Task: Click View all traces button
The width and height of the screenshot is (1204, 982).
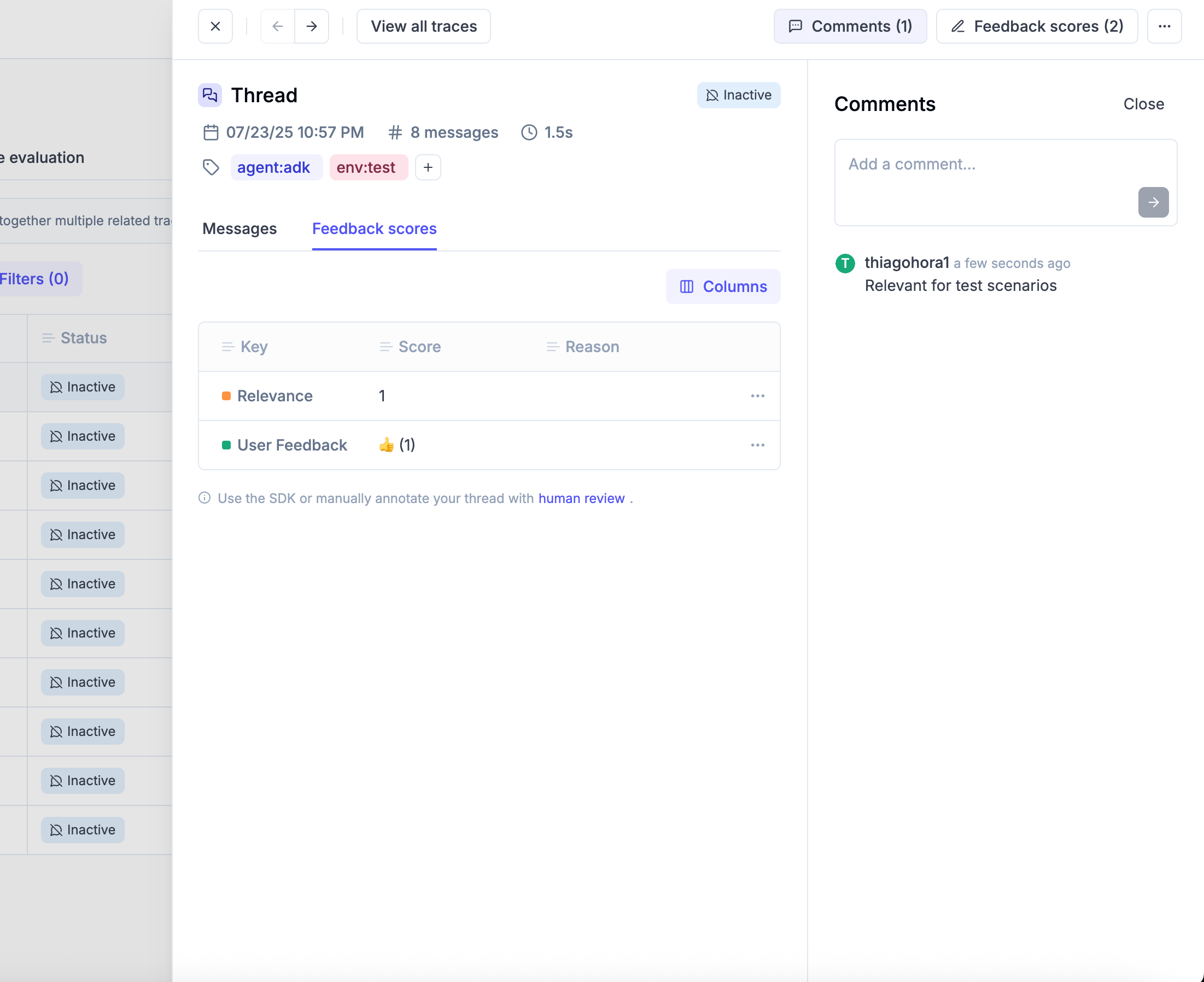Action: (424, 26)
